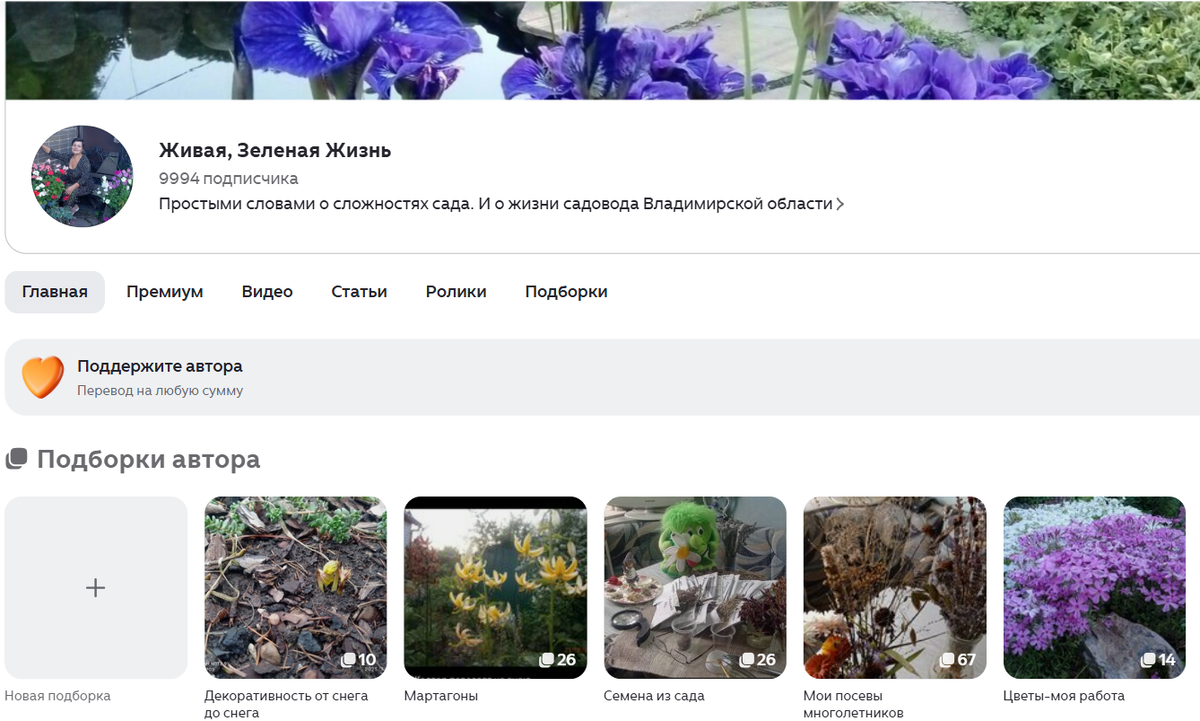Click the count badge showing 14 items
This screenshot has height=721, width=1200.
click(x=1158, y=660)
